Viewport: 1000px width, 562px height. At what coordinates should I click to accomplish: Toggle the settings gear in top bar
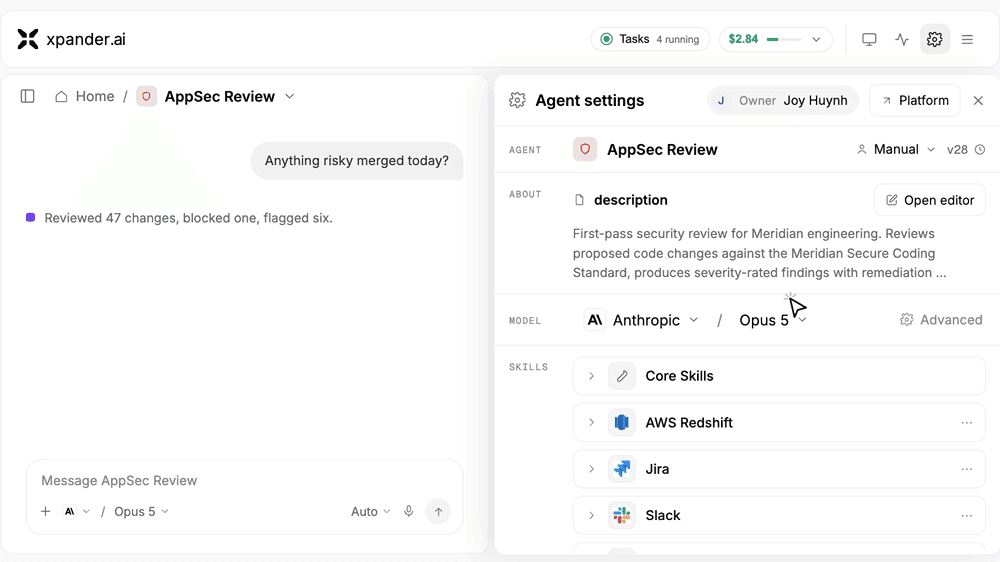[934, 39]
